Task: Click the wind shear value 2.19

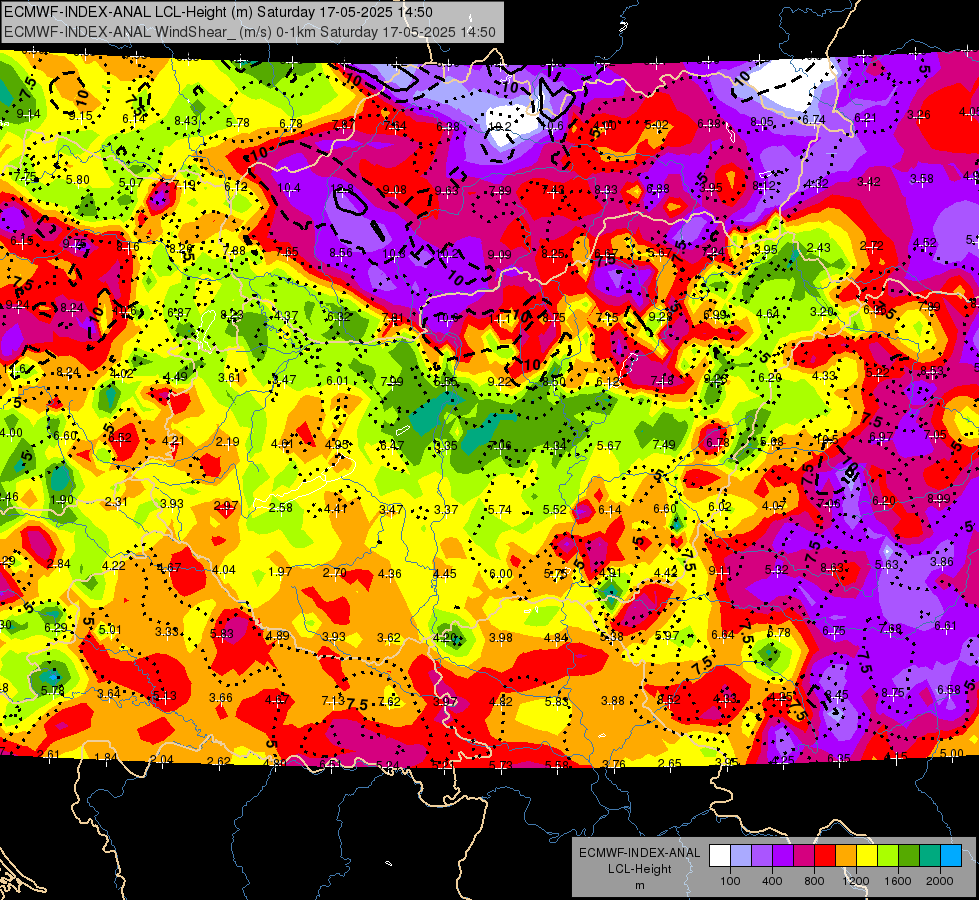Action: [x=228, y=442]
